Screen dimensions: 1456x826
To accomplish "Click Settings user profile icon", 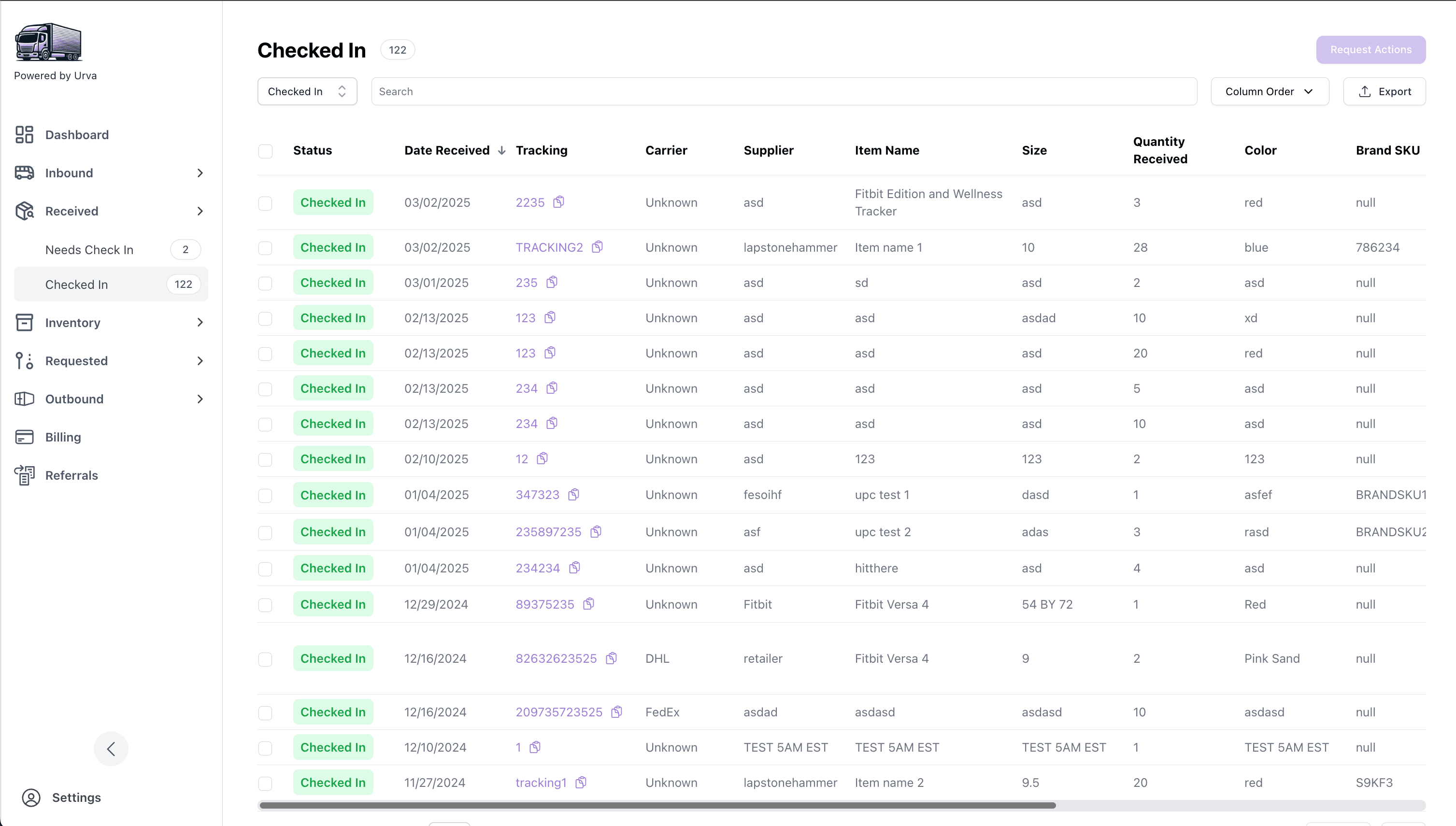I will pos(31,797).
